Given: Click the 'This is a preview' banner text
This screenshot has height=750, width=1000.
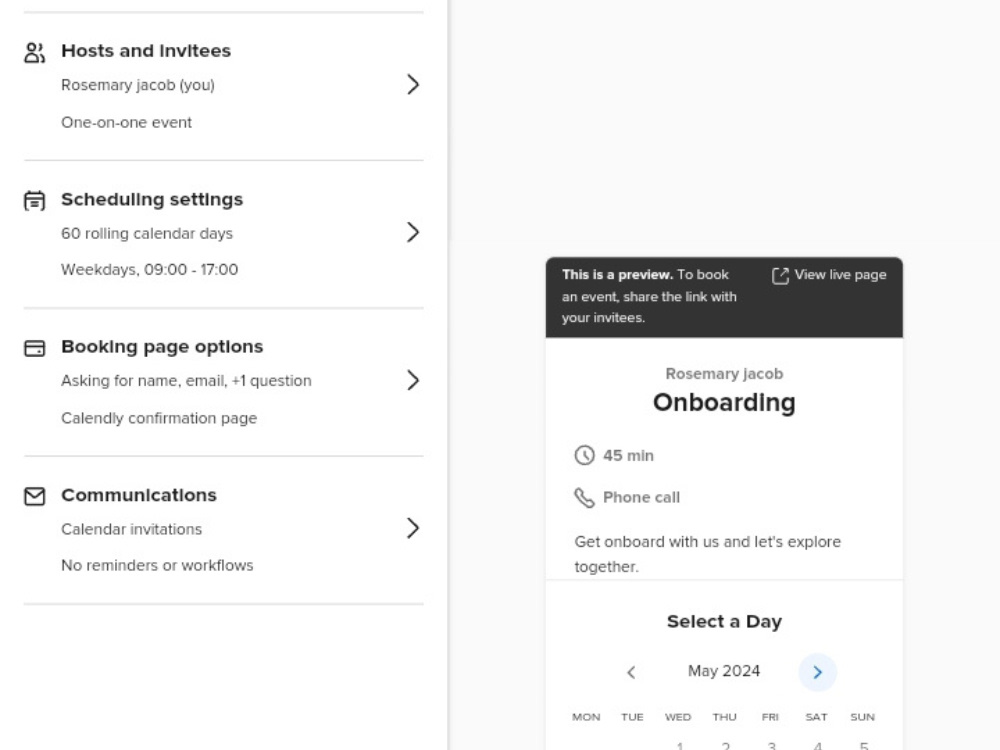Looking at the screenshot, I should (x=649, y=296).
